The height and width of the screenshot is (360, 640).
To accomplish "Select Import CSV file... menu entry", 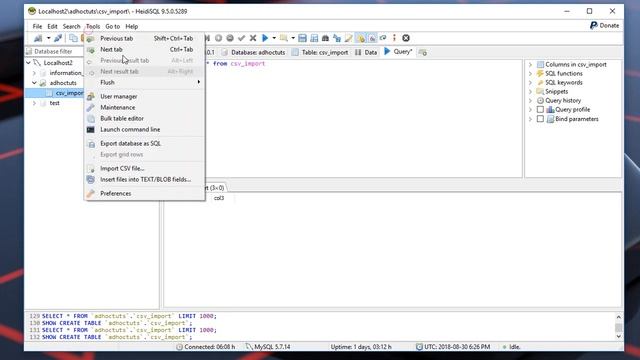I will pyautogui.click(x=144, y=168).
